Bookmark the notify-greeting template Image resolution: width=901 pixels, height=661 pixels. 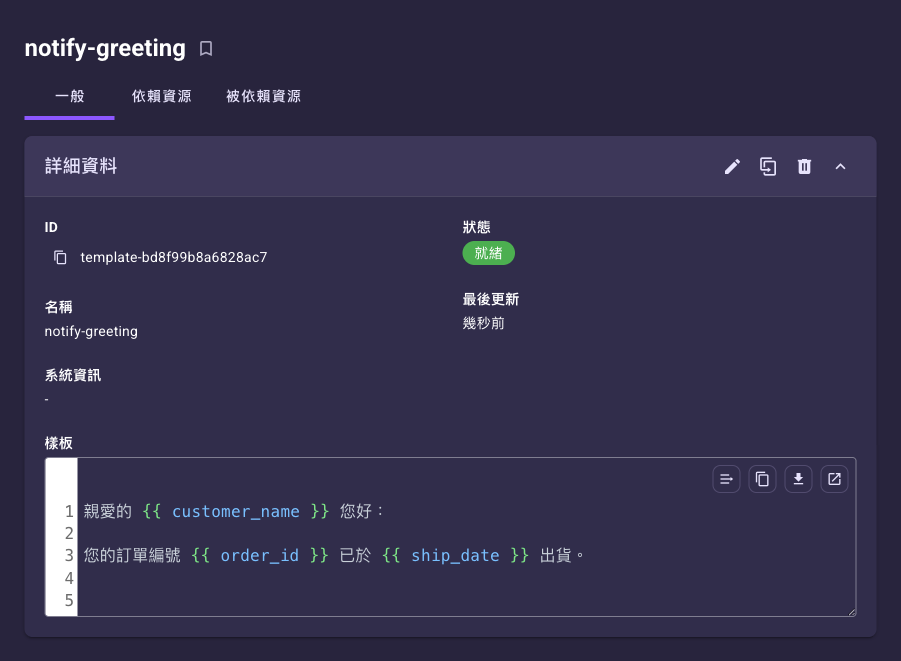click(x=206, y=49)
